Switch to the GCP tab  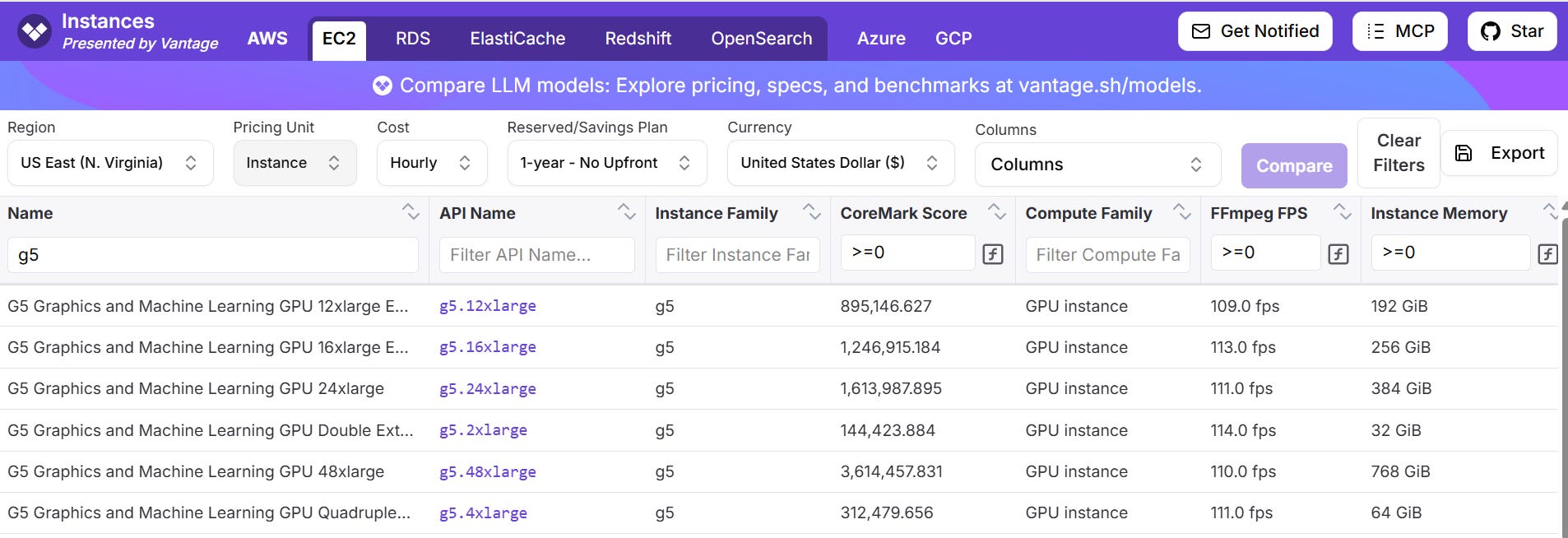point(953,38)
